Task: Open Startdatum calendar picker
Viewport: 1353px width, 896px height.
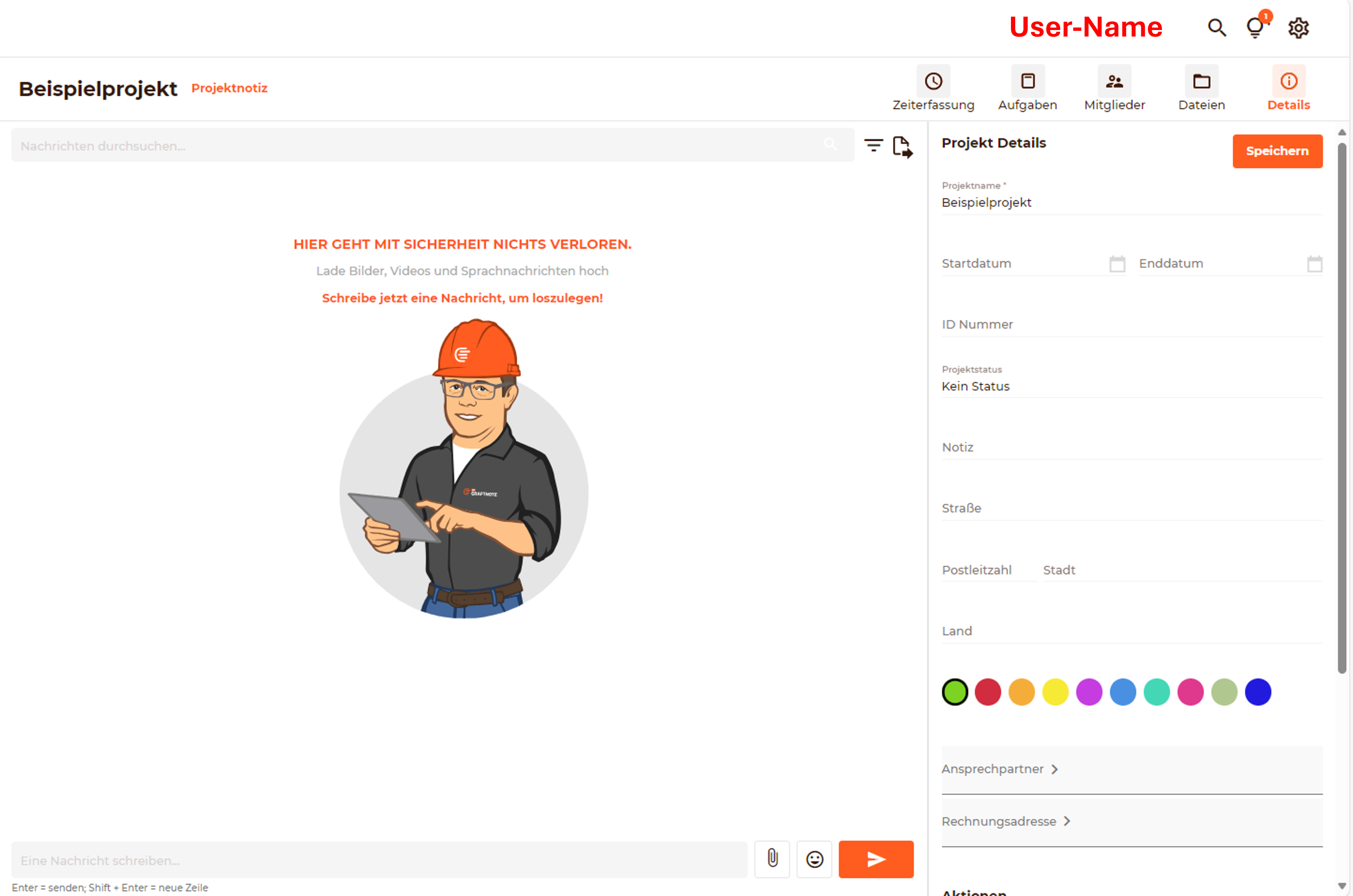Action: [1117, 264]
